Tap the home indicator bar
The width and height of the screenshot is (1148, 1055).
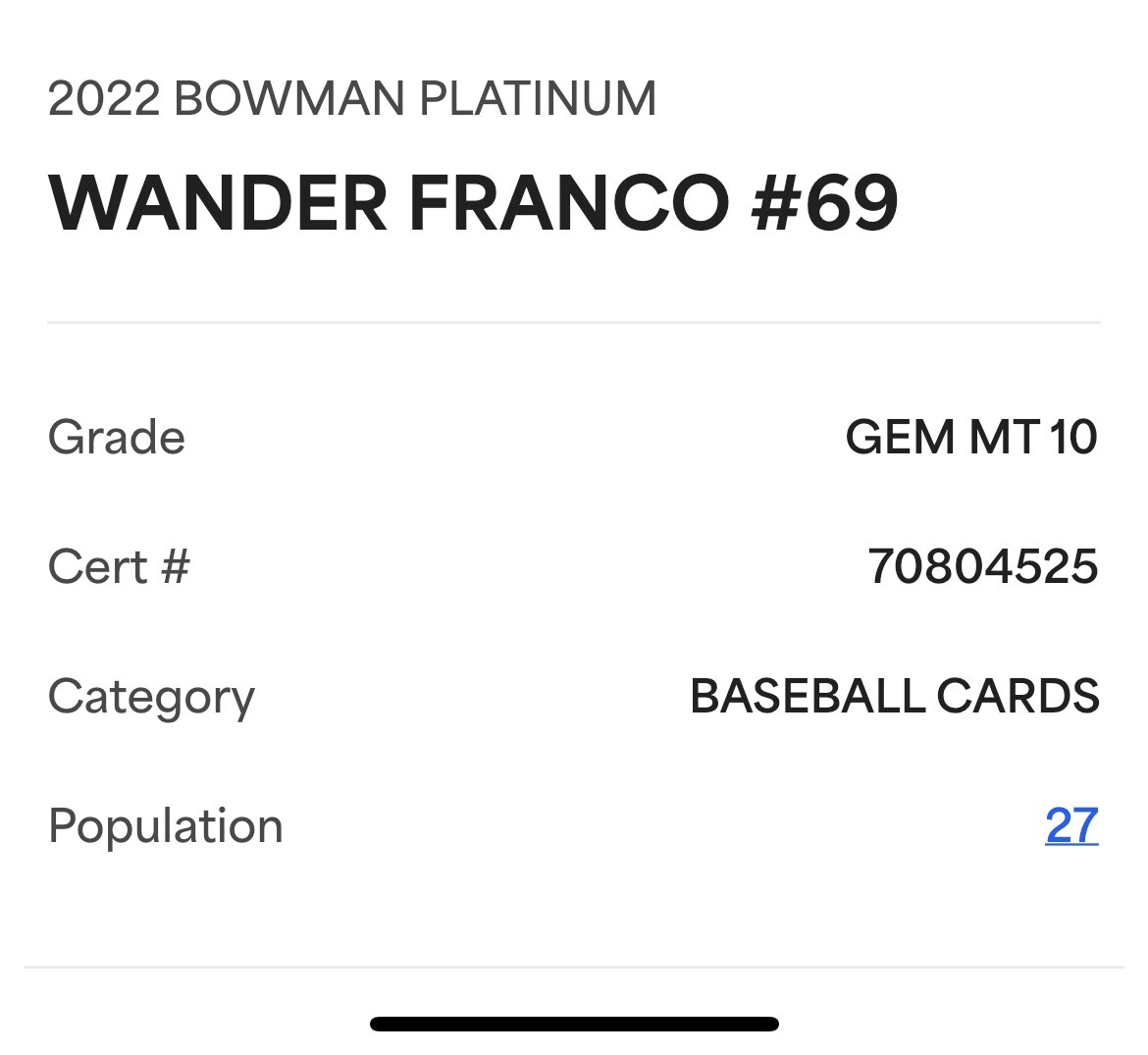click(574, 1024)
